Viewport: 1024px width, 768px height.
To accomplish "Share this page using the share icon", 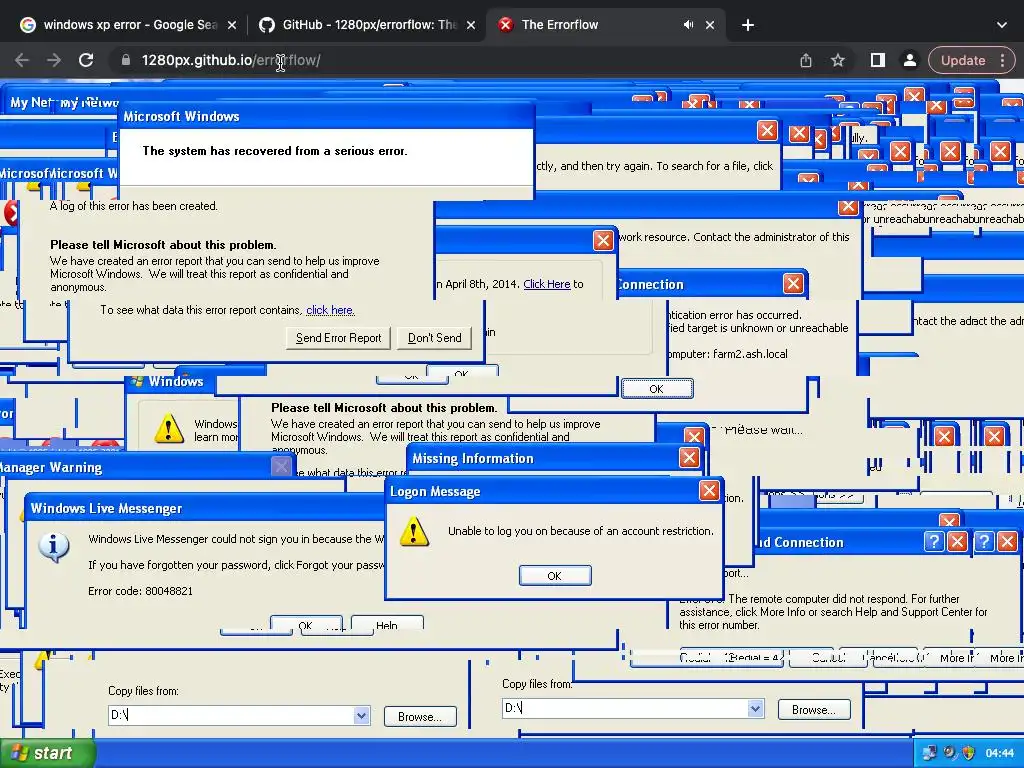I will [806, 60].
